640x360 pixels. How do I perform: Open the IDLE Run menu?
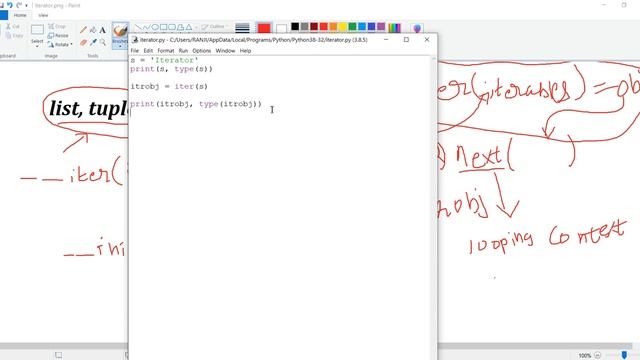tap(183, 51)
